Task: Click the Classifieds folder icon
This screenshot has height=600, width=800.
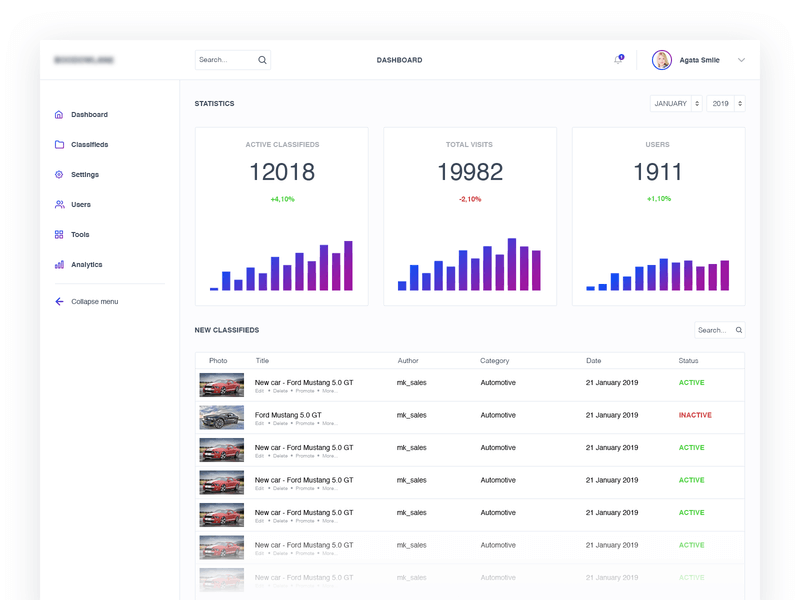Action: [59, 144]
